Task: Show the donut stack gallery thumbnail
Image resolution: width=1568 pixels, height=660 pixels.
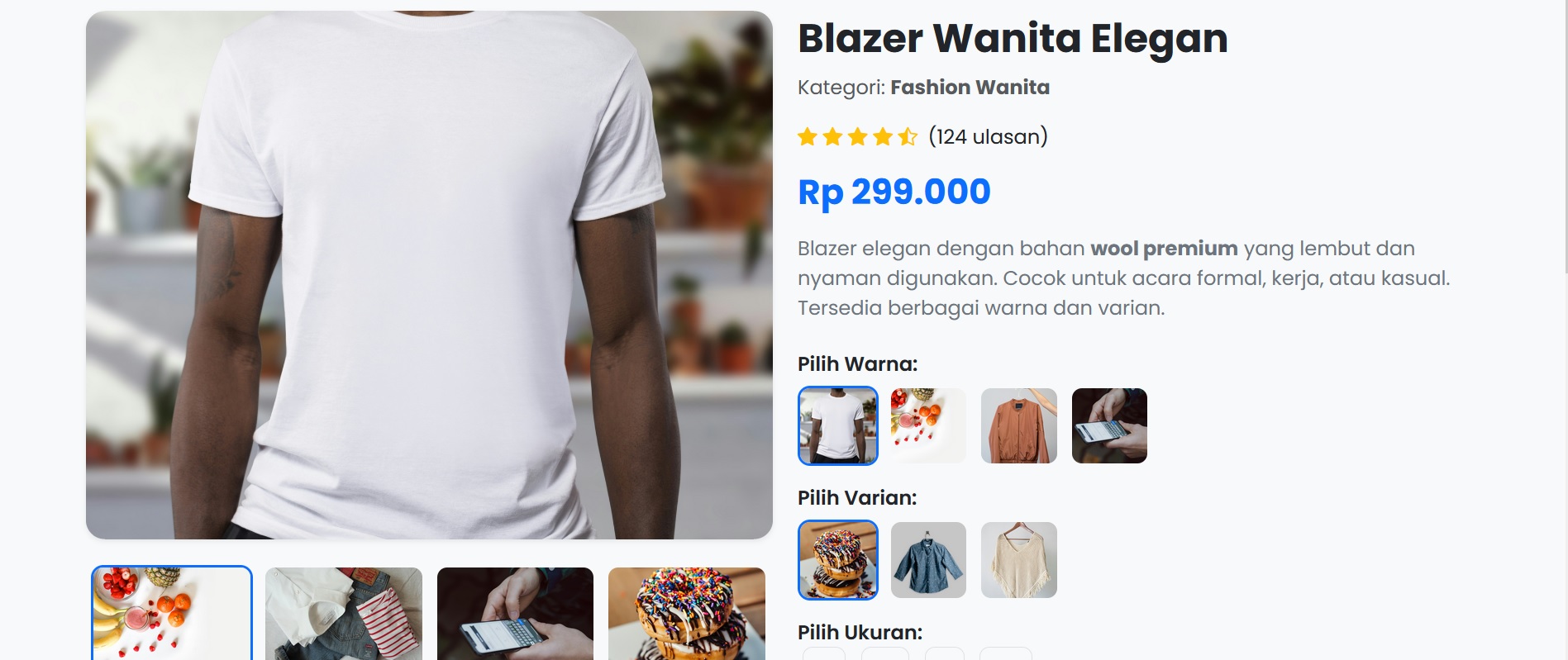Action: click(687, 614)
